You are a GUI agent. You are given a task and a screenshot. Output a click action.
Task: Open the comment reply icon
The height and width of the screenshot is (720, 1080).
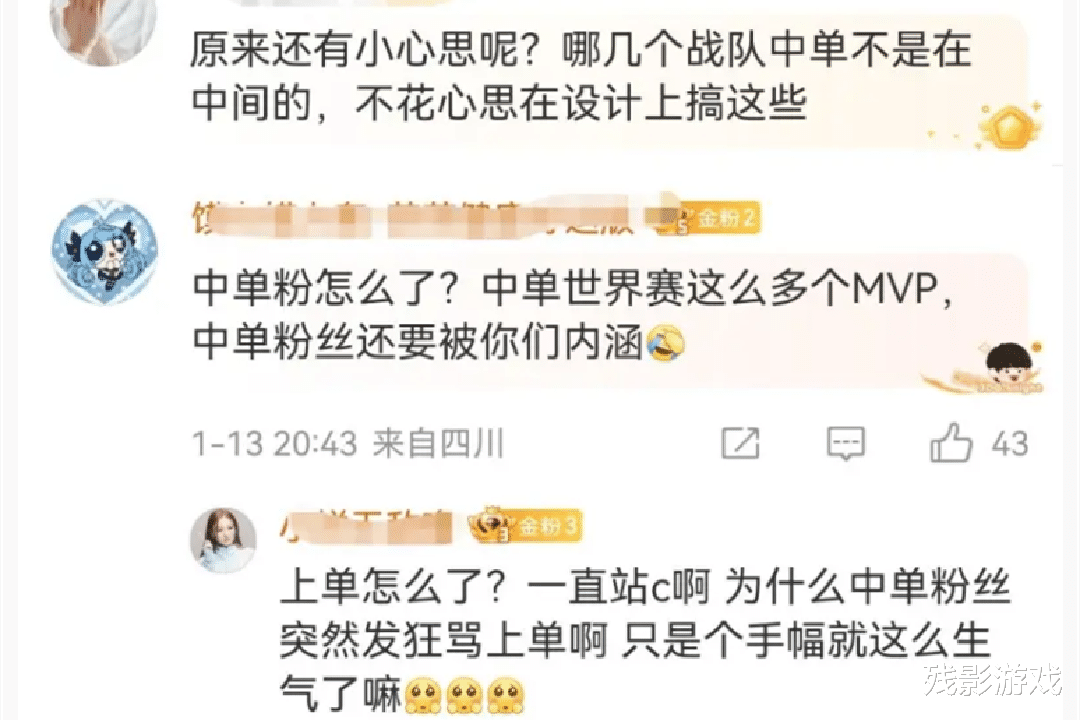point(845,443)
